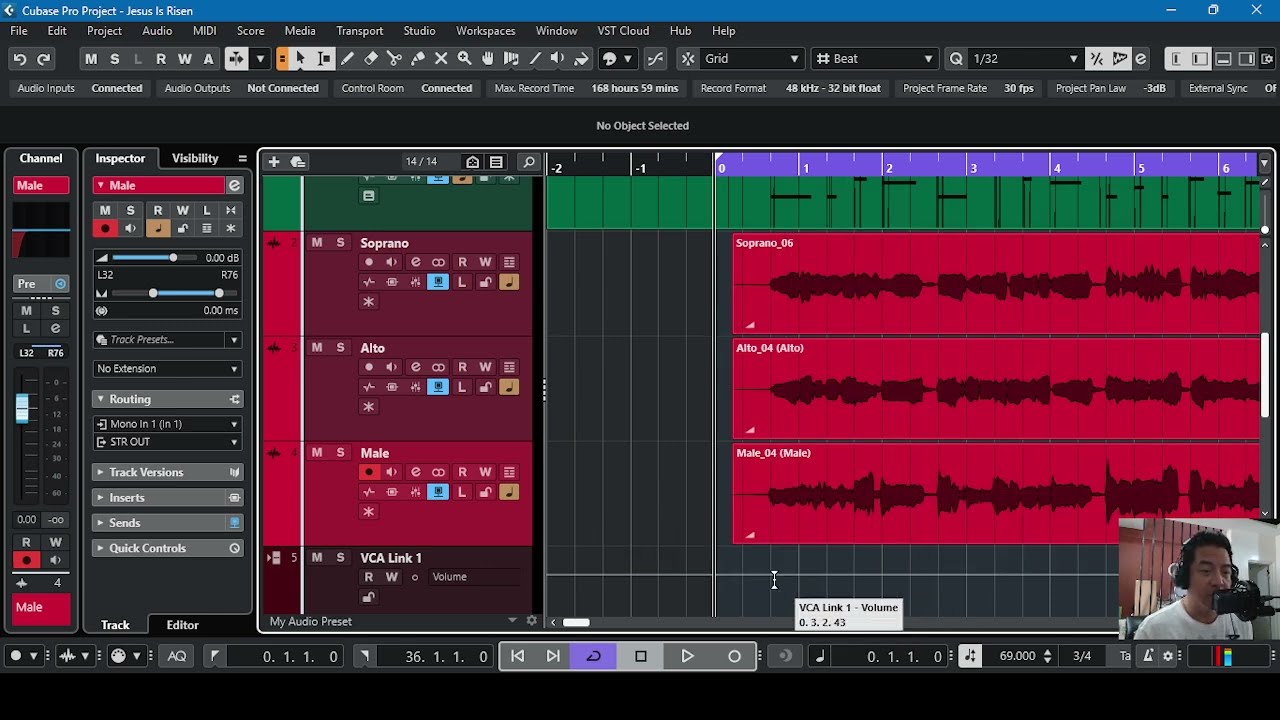Undo last action with toolbar arrow

[20, 59]
